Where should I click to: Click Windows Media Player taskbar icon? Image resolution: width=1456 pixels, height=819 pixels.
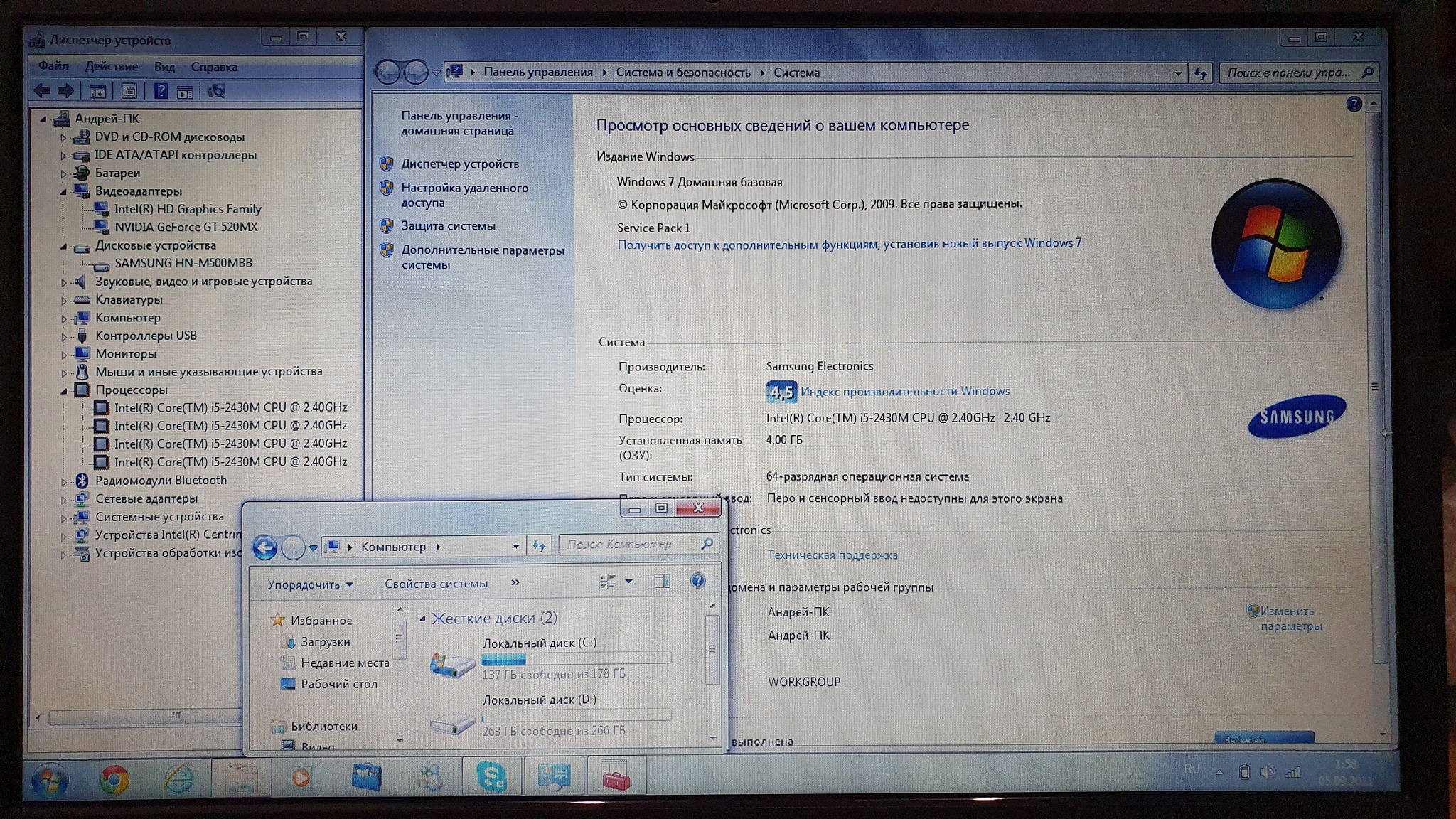pyautogui.click(x=301, y=778)
